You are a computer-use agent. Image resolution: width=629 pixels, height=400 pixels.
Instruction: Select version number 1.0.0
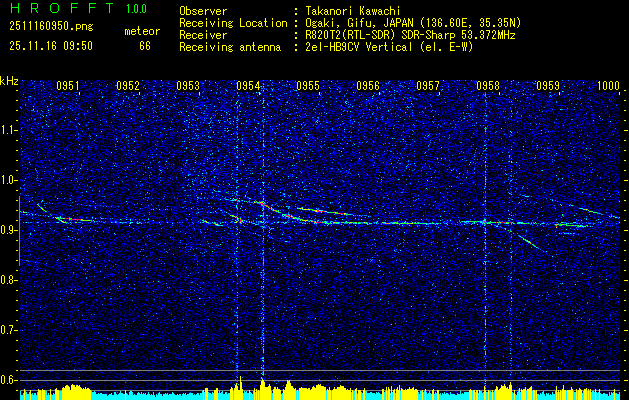pos(136,9)
